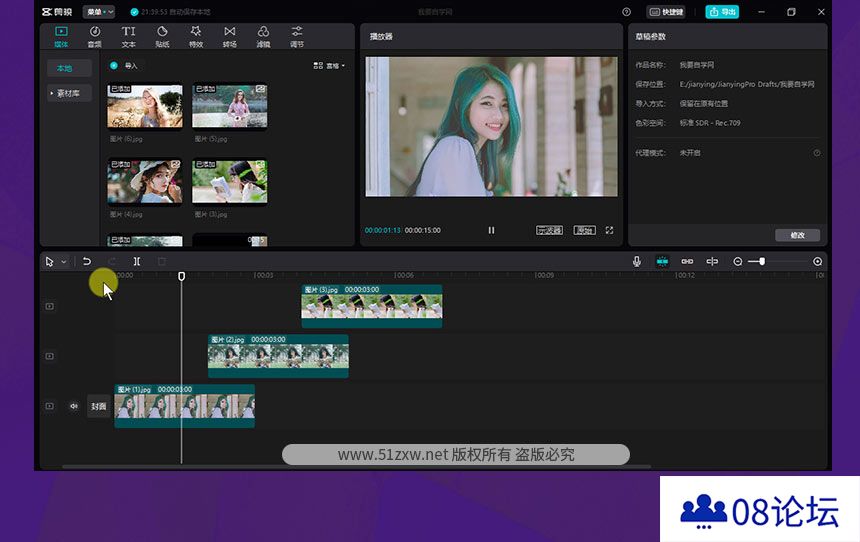Click the help question mark icon
The height and width of the screenshot is (542, 860).
tap(626, 12)
